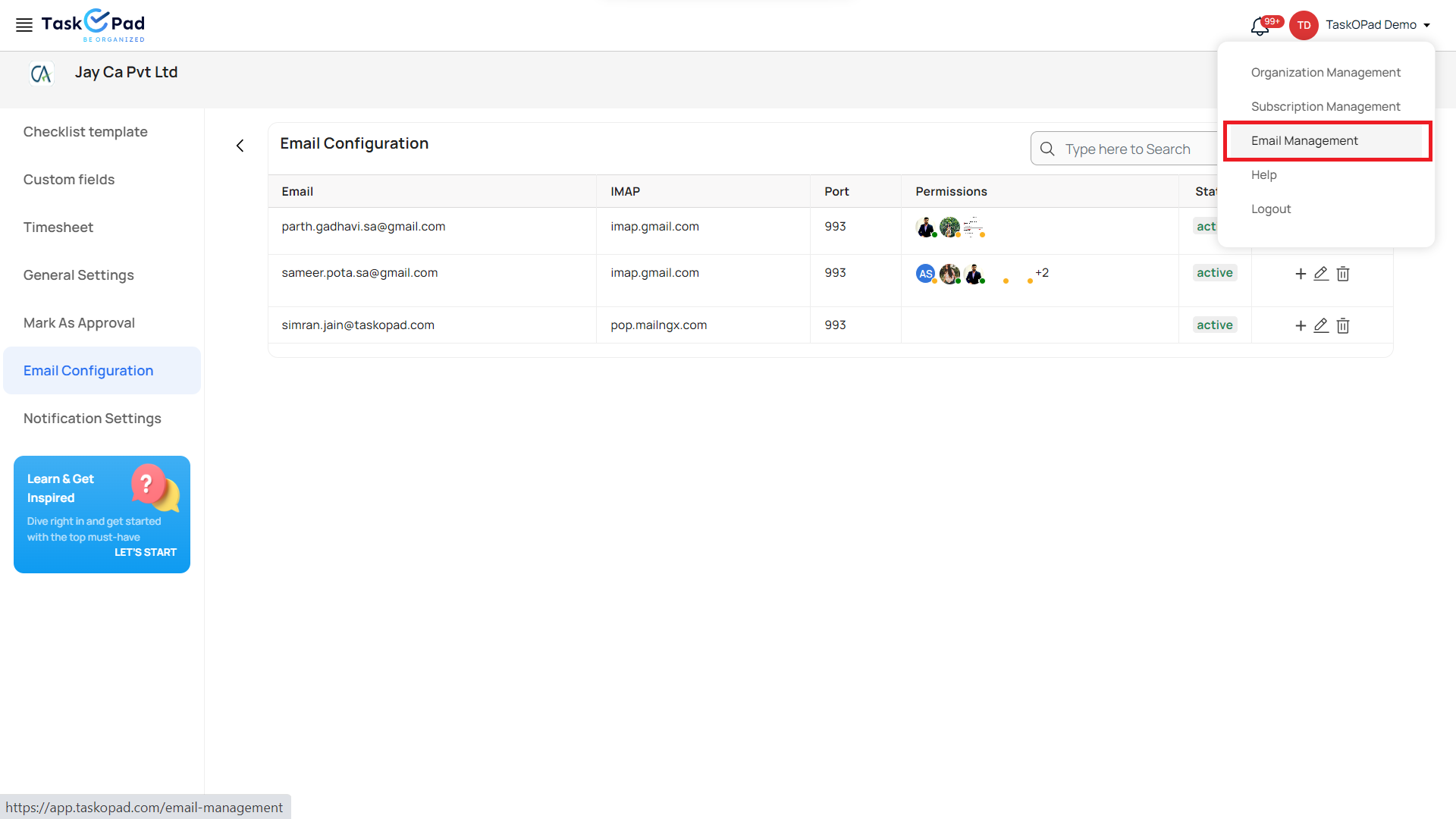
Task: Open Subscription Management from dropdown
Action: coord(1326,107)
